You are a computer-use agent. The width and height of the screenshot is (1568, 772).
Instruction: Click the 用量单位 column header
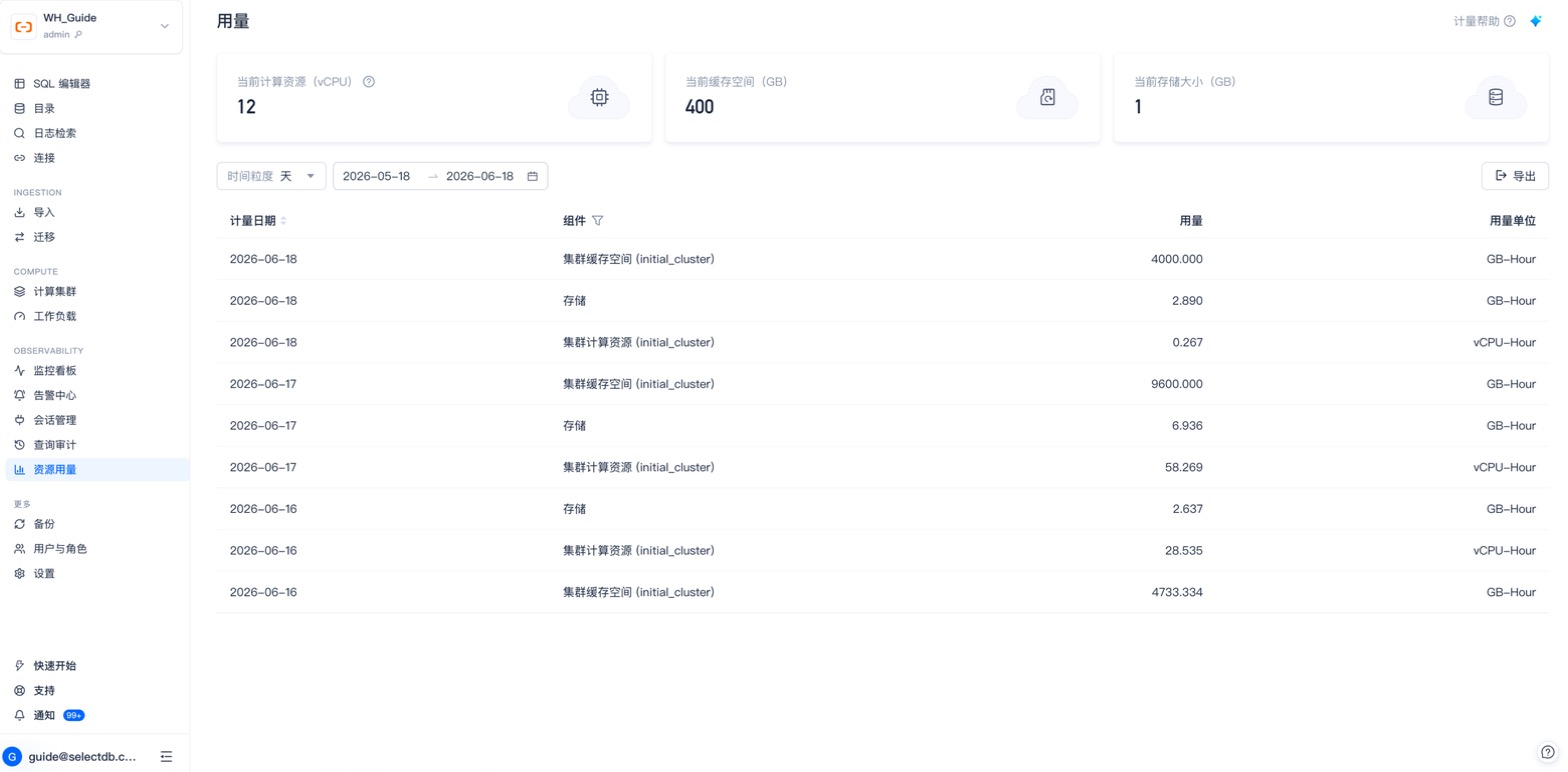click(x=1512, y=221)
